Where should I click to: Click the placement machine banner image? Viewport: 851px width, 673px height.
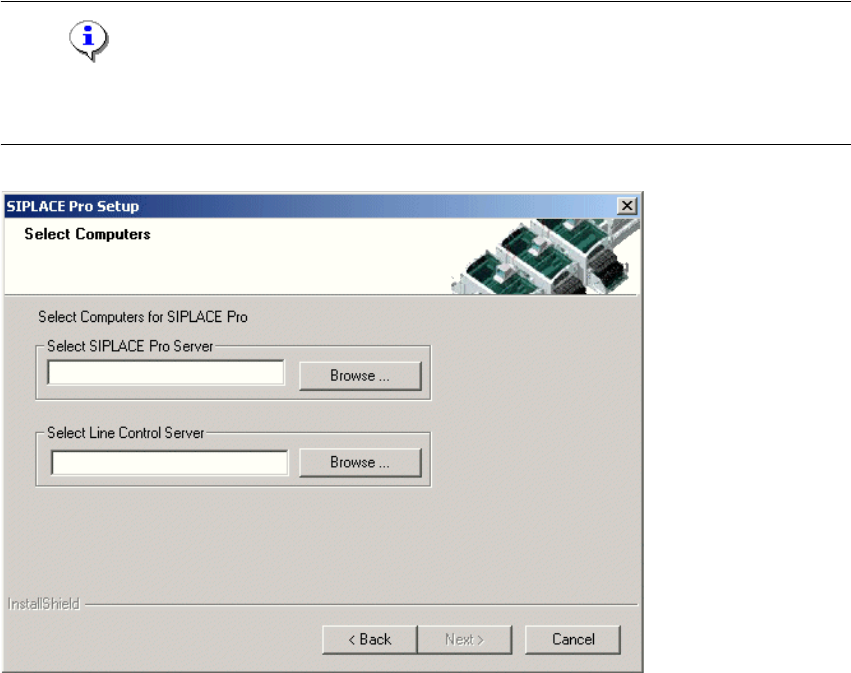(x=545, y=256)
